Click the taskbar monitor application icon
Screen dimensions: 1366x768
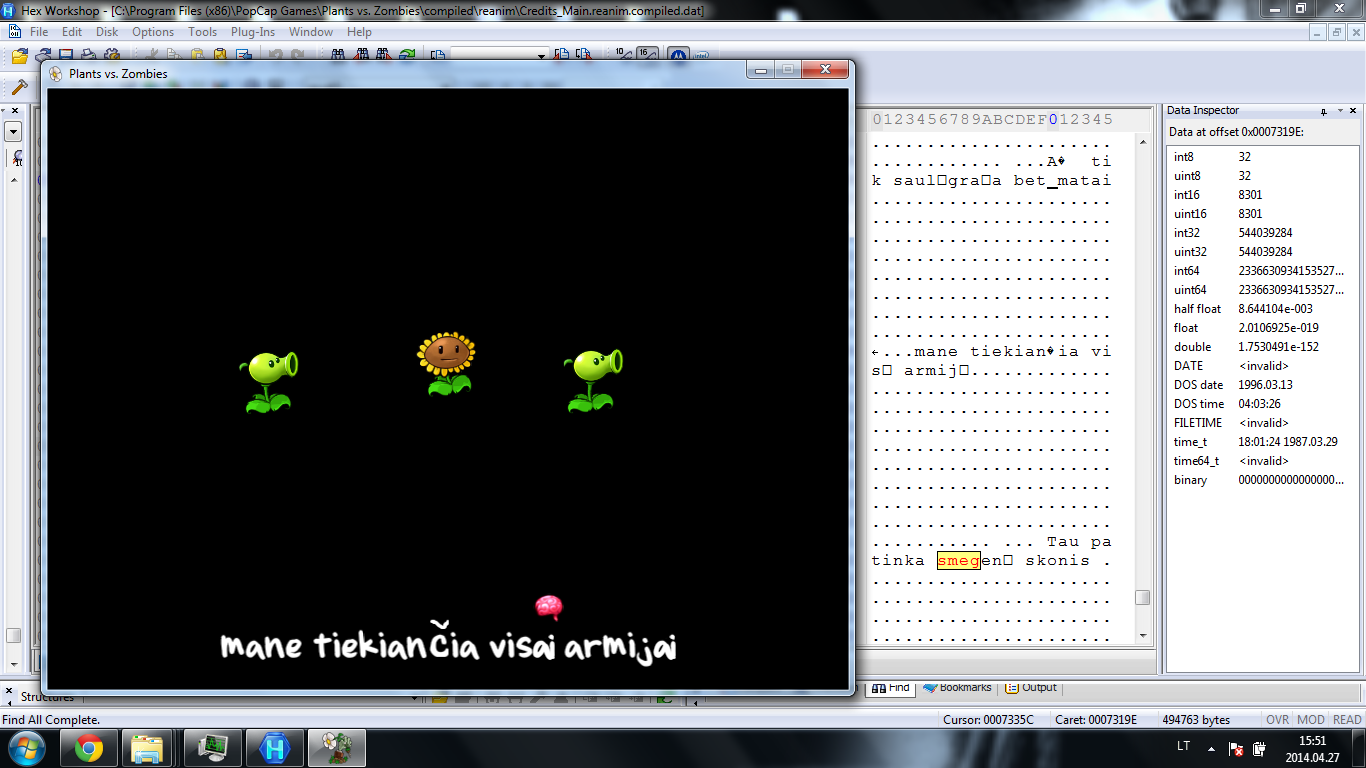212,748
